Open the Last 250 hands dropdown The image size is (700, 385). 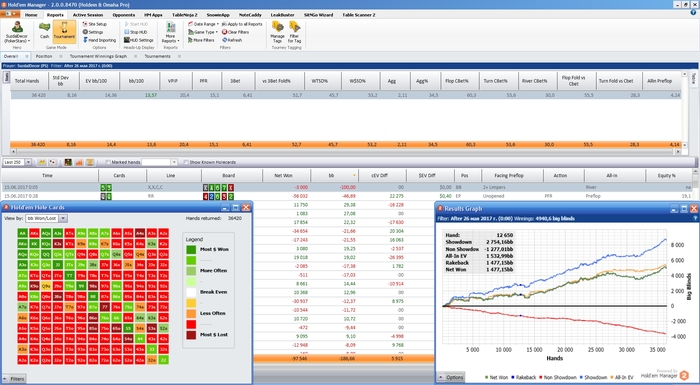tap(28, 162)
